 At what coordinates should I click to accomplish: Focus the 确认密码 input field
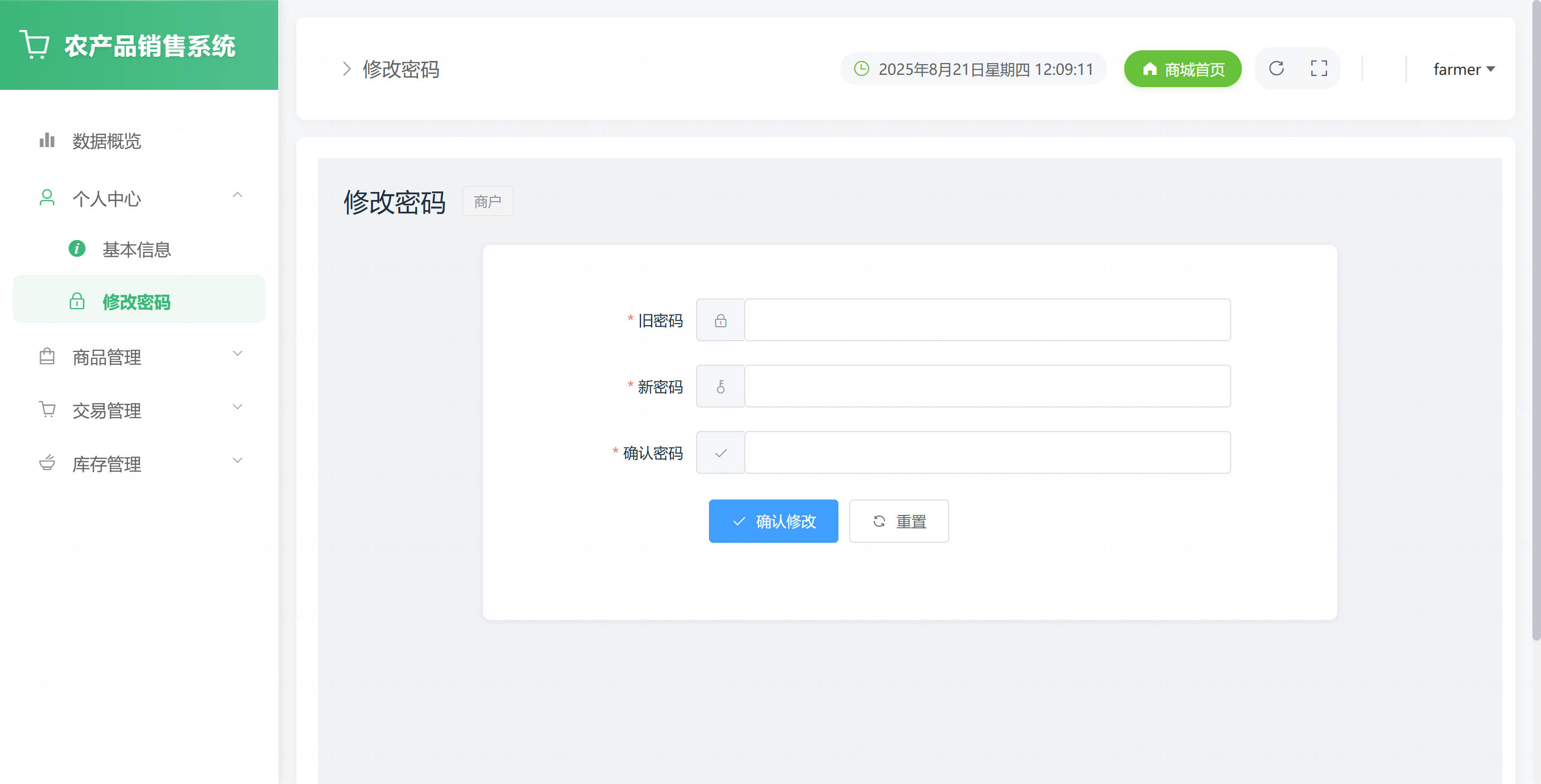click(987, 453)
